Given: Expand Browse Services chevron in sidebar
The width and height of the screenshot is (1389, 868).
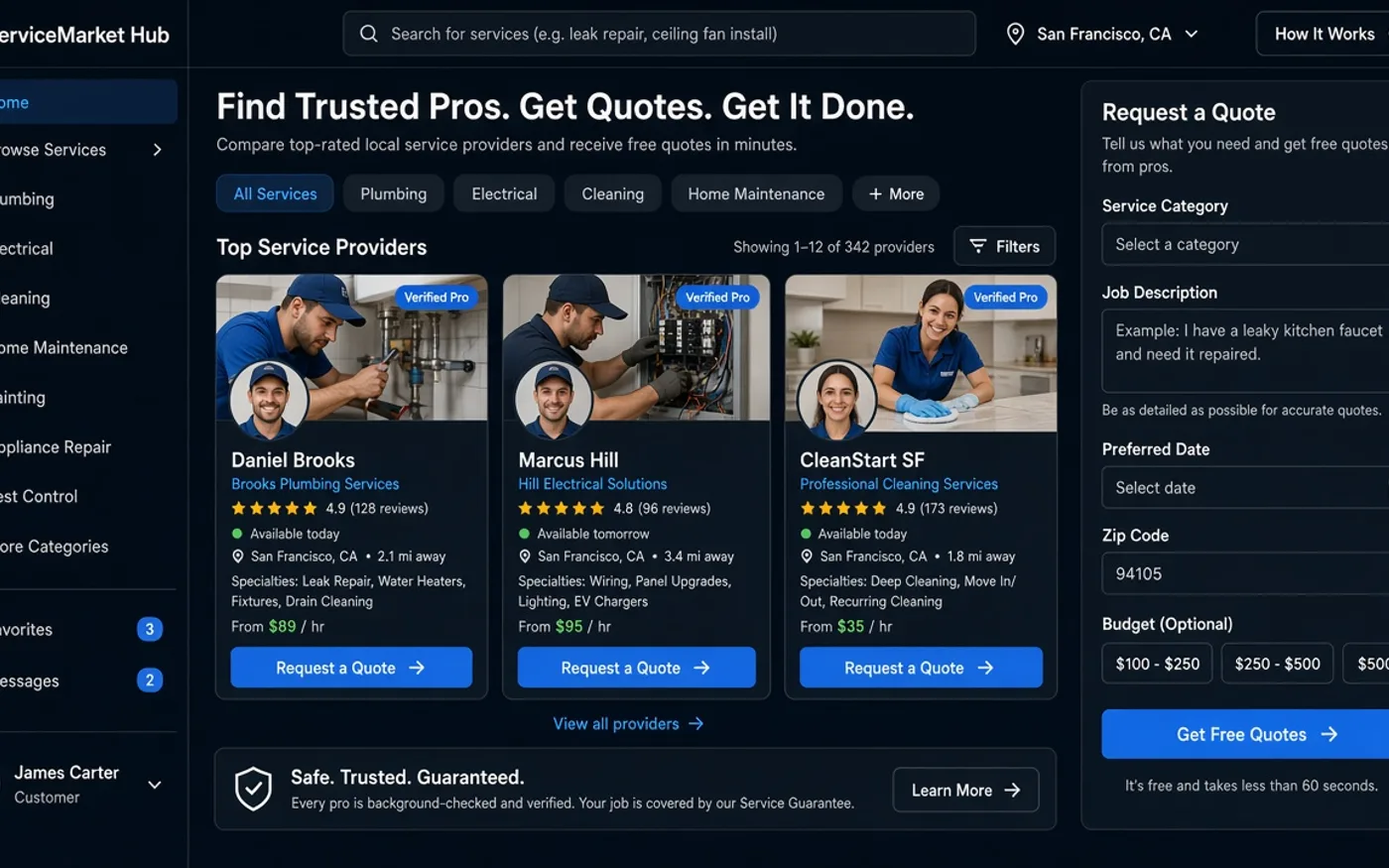Looking at the screenshot, I should pos(157,150).
